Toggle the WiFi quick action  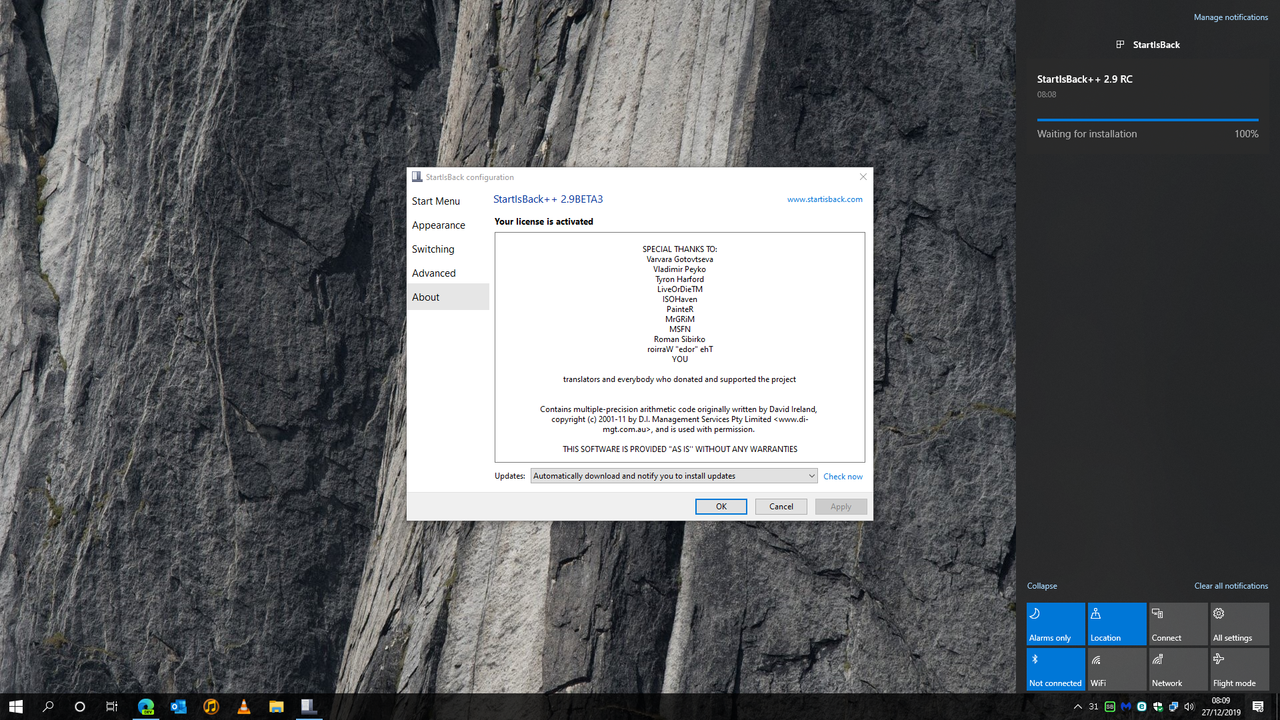point(1118,669)
